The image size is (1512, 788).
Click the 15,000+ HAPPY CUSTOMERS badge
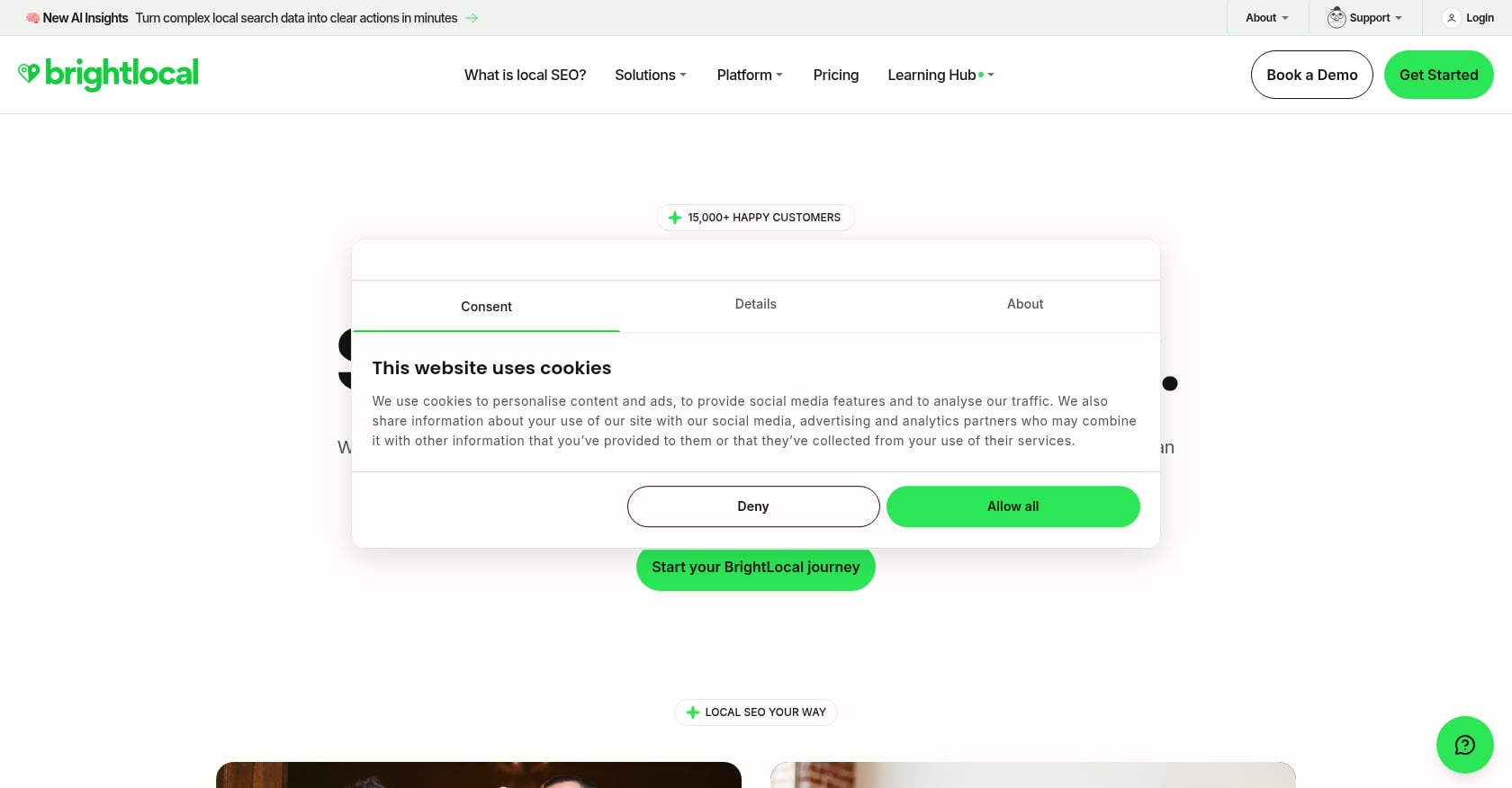click(x=755, y=218)
